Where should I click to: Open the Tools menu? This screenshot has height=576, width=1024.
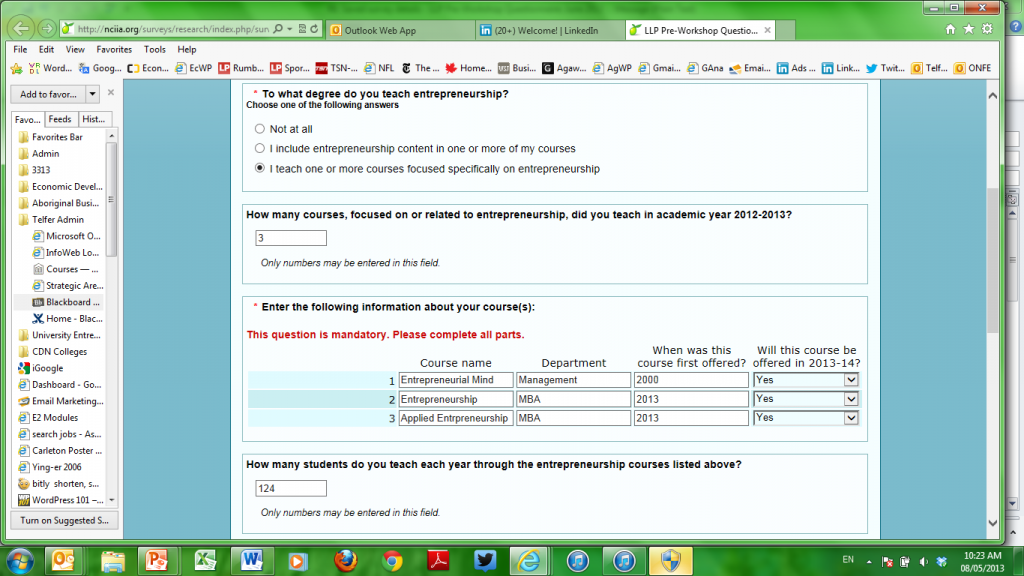(x=154, y=49)
